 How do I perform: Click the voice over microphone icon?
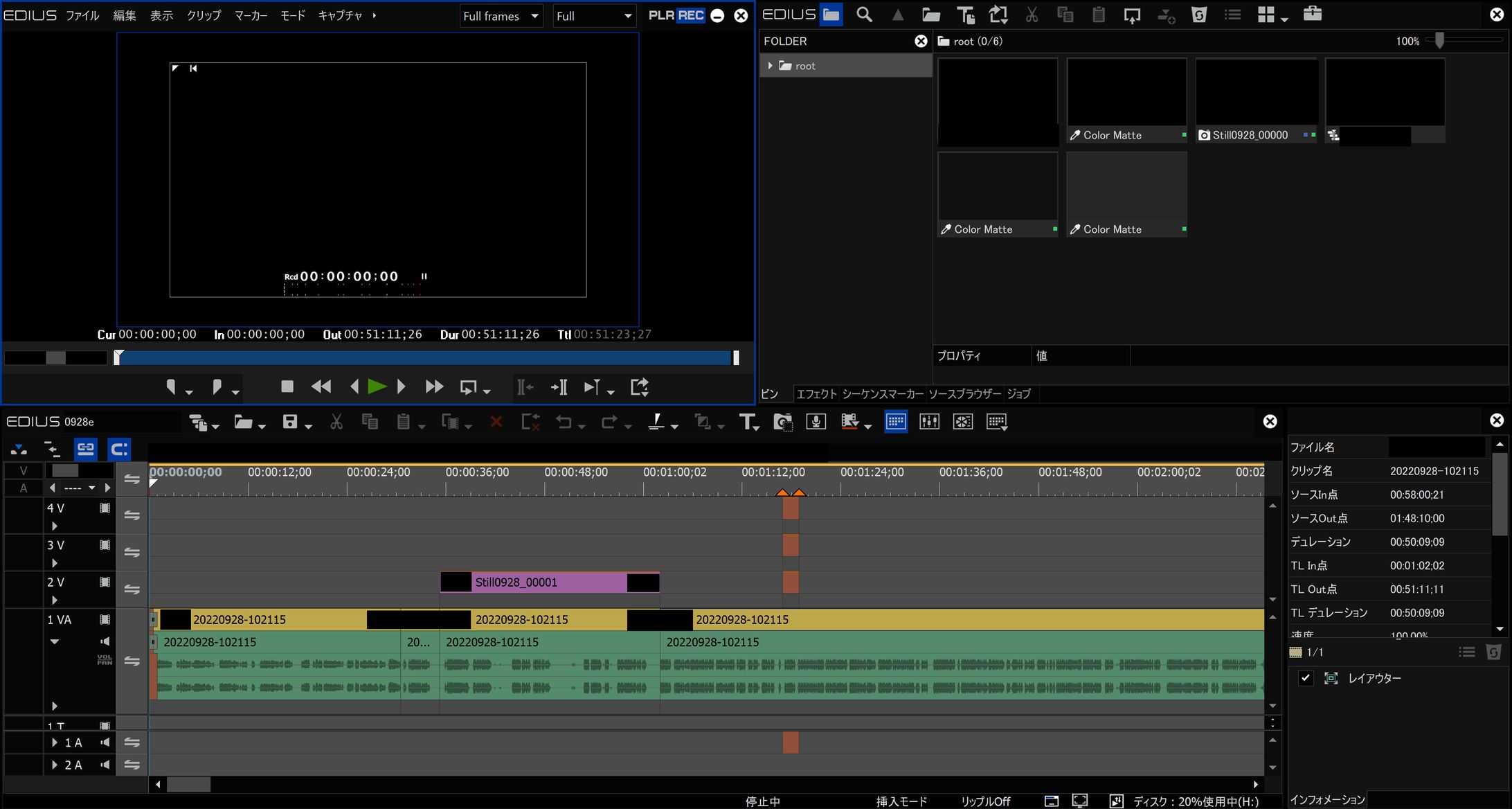[816, 422]
